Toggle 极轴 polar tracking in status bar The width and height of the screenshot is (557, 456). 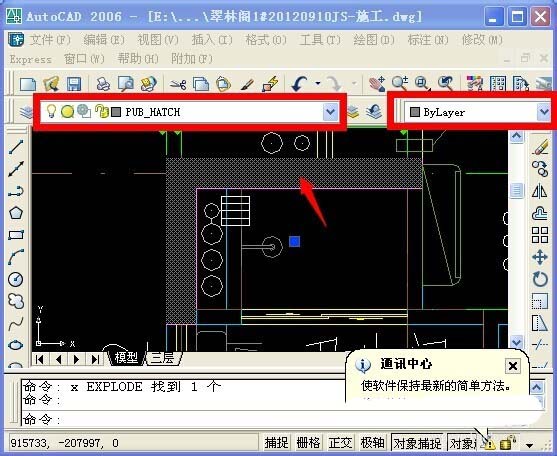click(x=372, y=443)
